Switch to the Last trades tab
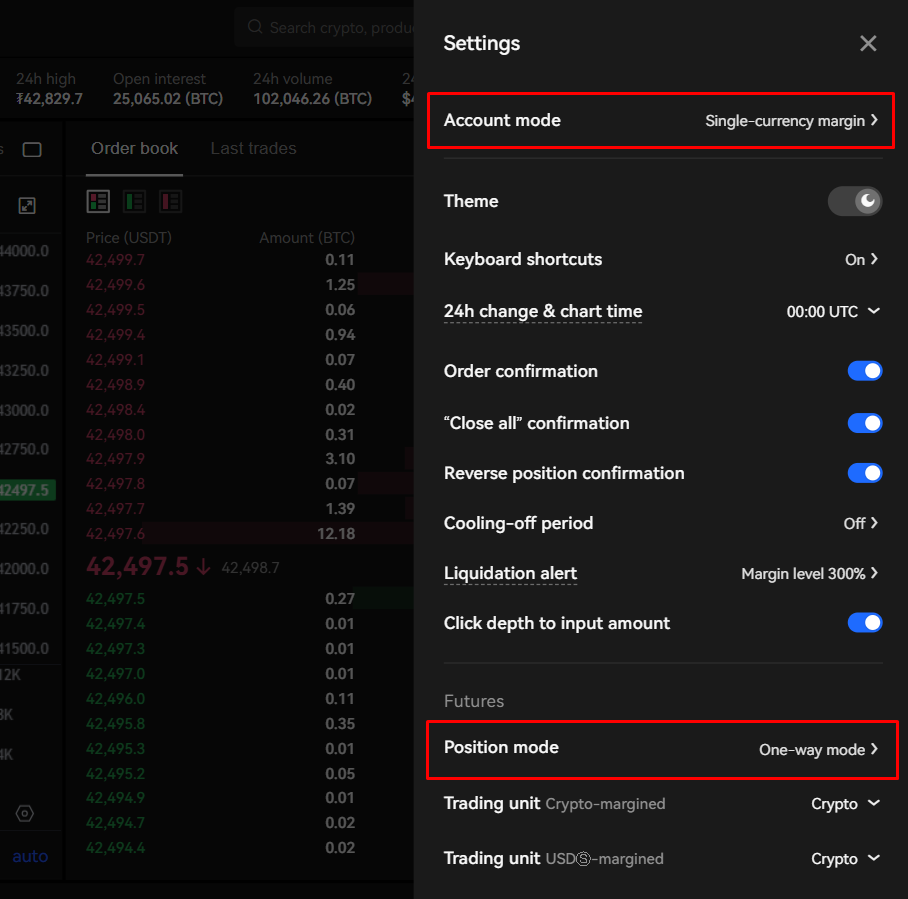908x899 pixels. pos(253,149)
